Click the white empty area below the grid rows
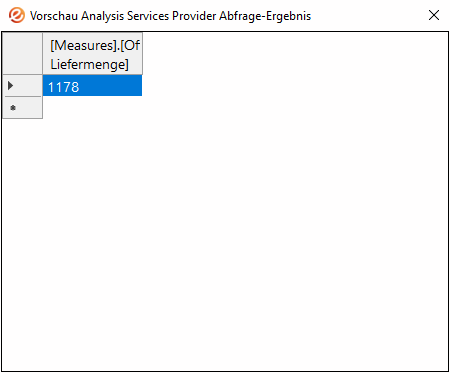 coord(225,245)
